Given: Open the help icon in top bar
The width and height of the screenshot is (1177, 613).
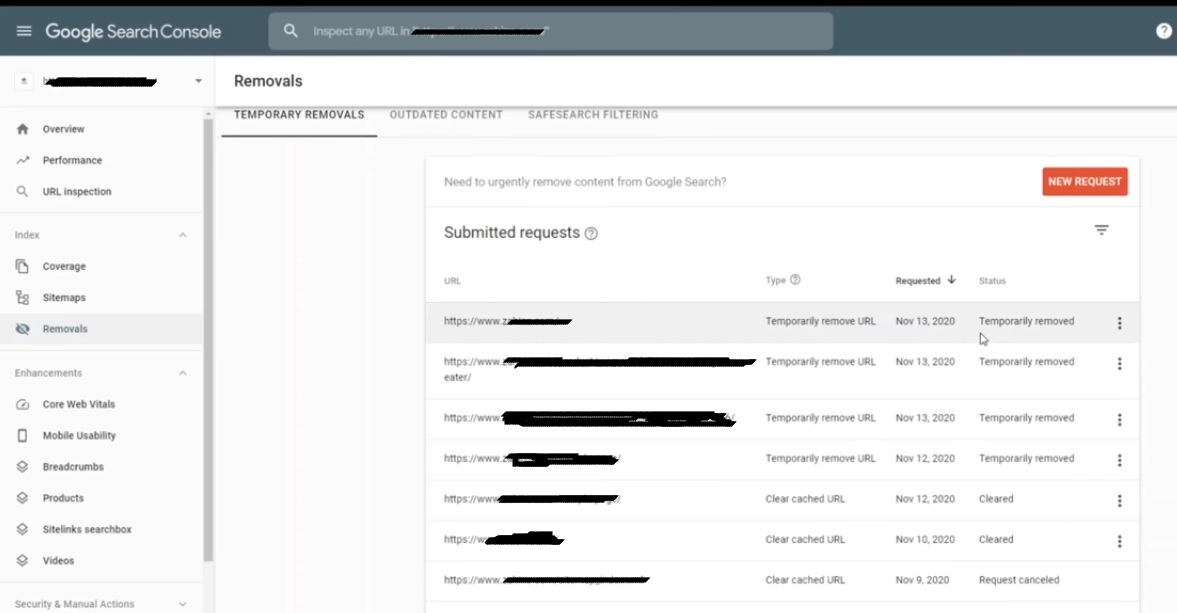Looking at the screenshot, I should pos(1162,30).
